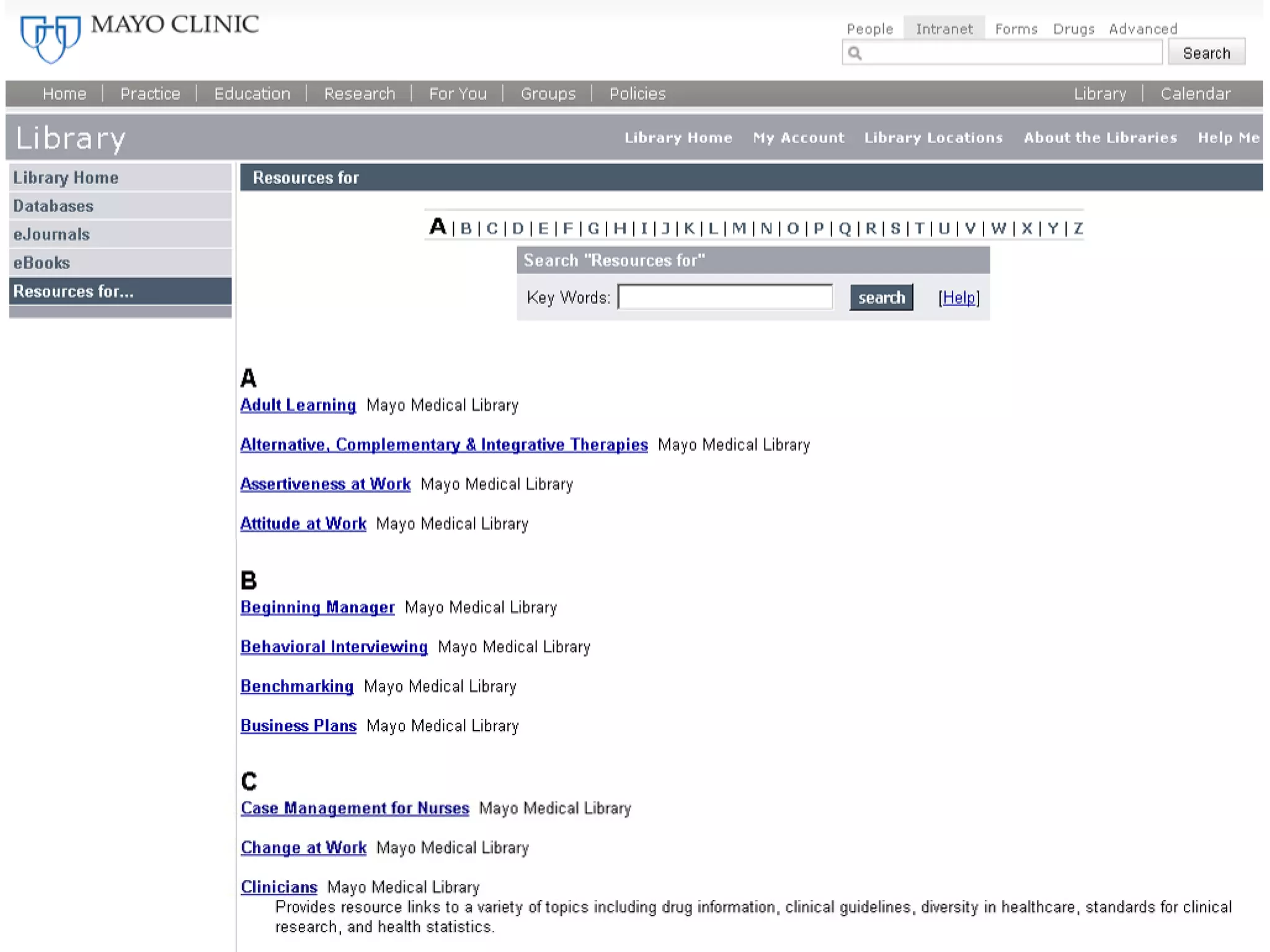Screen dimensions: 1270x952
Task: Go to Library Home in library header
Action: [x=678, y=138]
